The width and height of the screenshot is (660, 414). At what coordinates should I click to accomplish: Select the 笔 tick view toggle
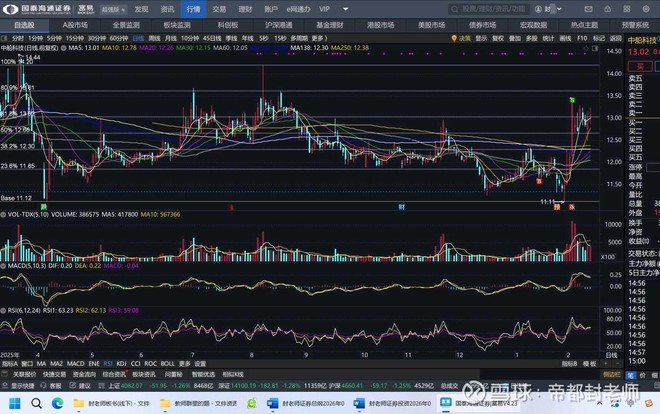coord(631,374)
